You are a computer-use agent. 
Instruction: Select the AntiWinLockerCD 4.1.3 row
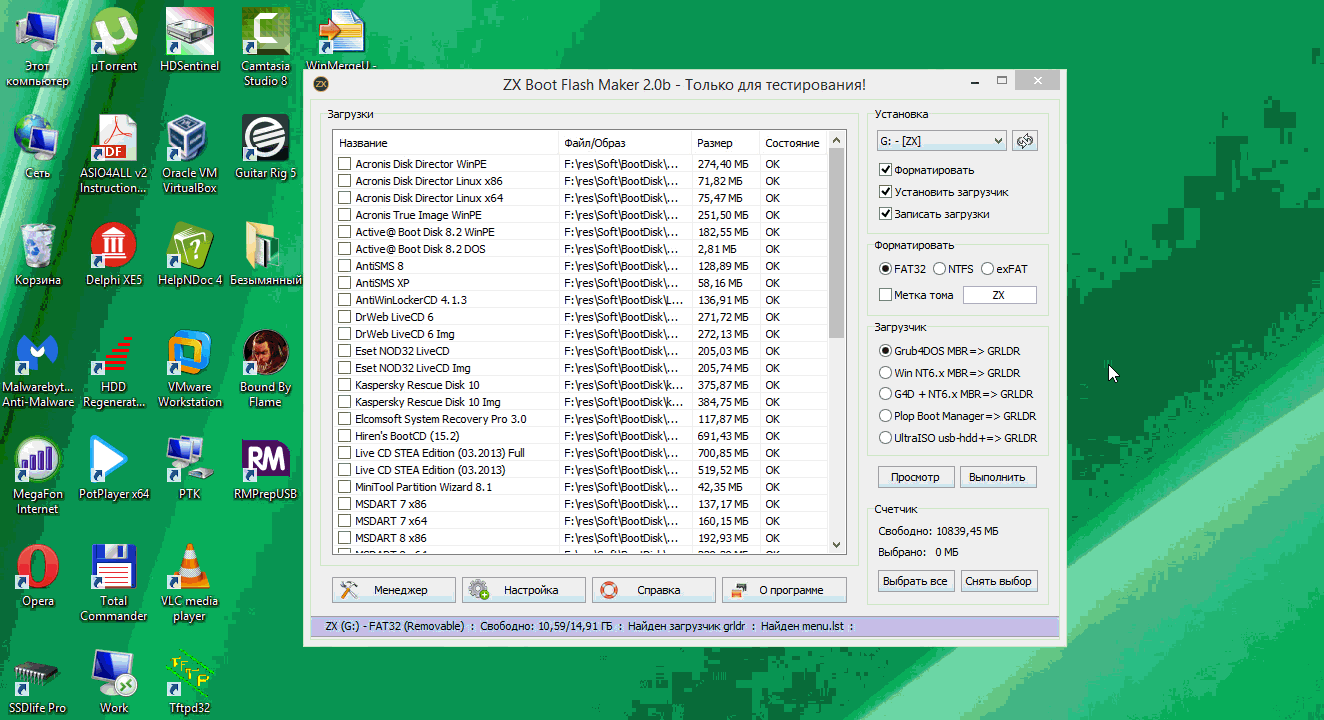(x=581, y=300)
